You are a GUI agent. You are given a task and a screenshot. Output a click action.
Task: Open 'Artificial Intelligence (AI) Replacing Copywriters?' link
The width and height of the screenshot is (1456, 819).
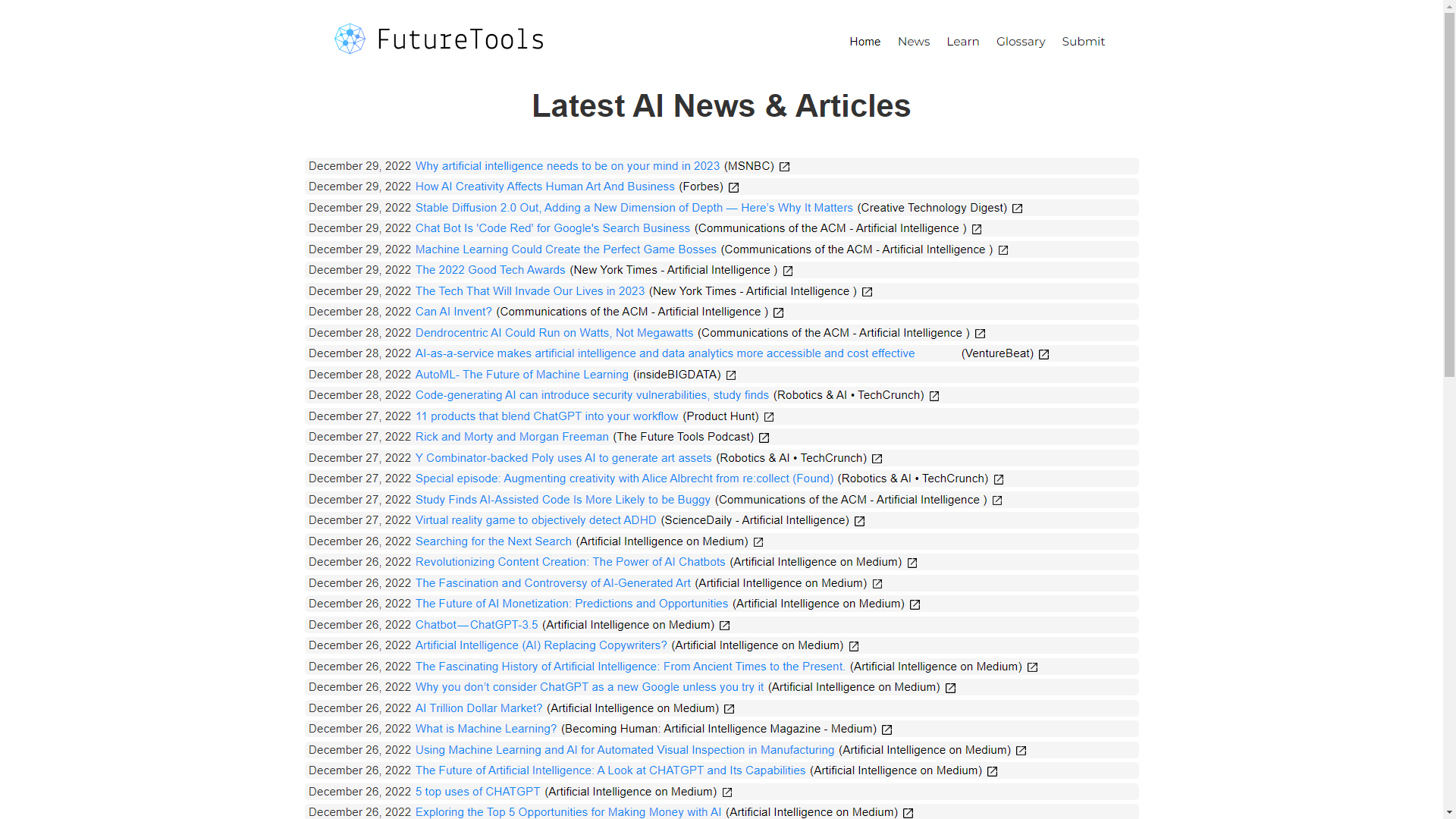click(541, 645)
